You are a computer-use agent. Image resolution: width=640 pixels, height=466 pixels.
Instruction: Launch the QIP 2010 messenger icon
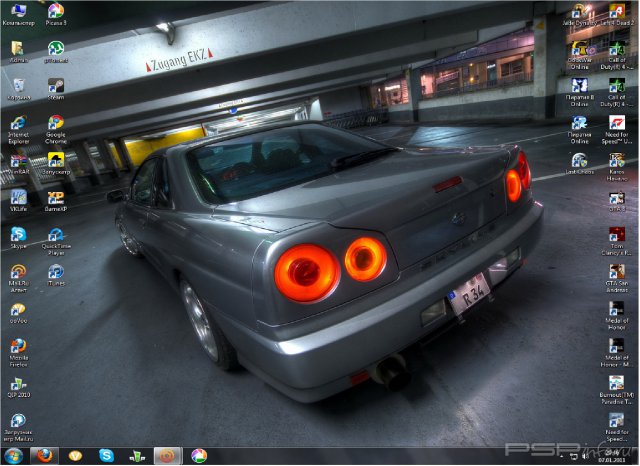click(x=18, y=384)
